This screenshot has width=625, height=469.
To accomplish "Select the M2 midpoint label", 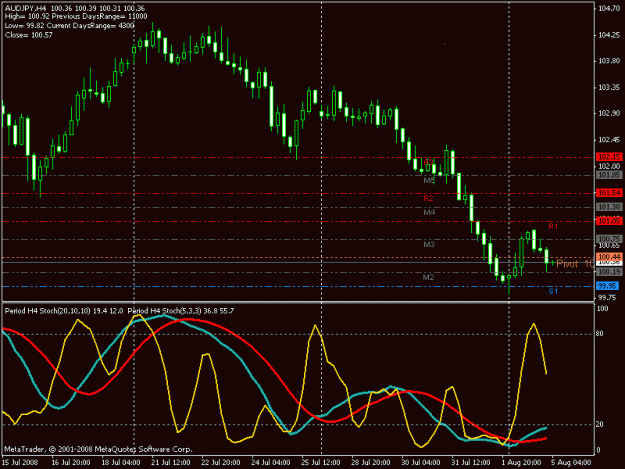I will (x=428, y=277).
